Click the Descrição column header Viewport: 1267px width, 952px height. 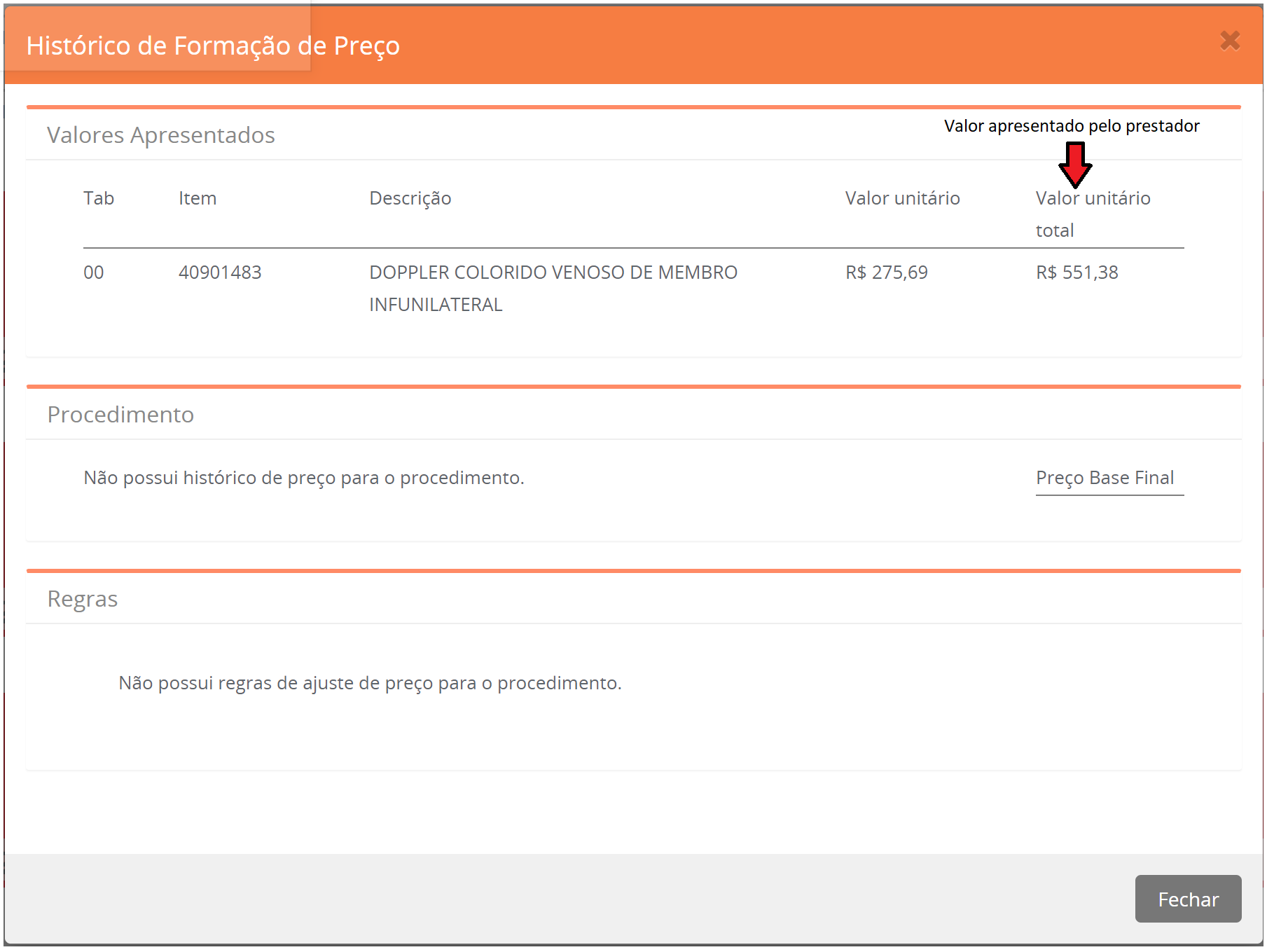tap(410, 198)
